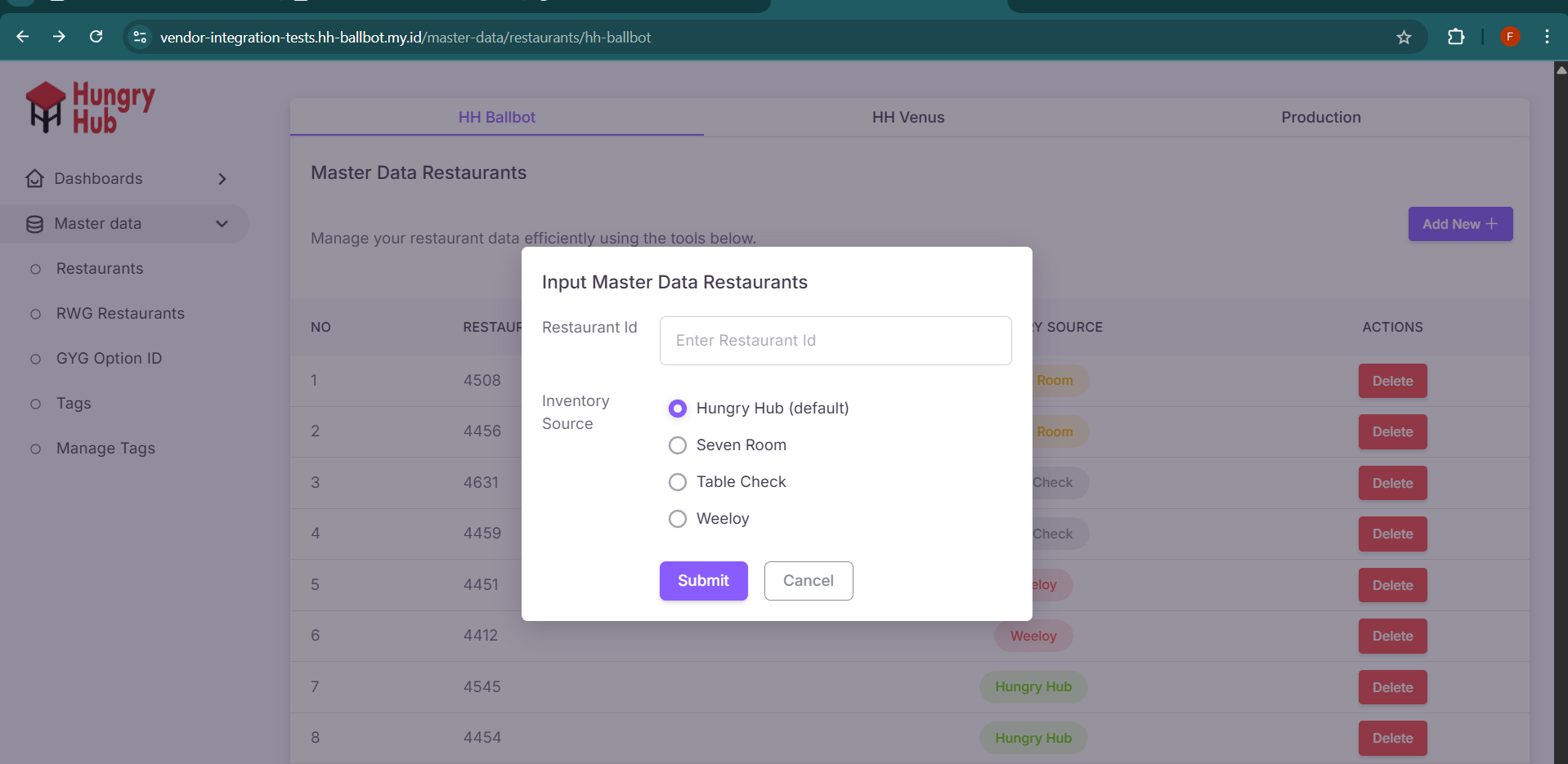
Task: Focus the Restaurant Id input field
Action: (x=835, y=341)
